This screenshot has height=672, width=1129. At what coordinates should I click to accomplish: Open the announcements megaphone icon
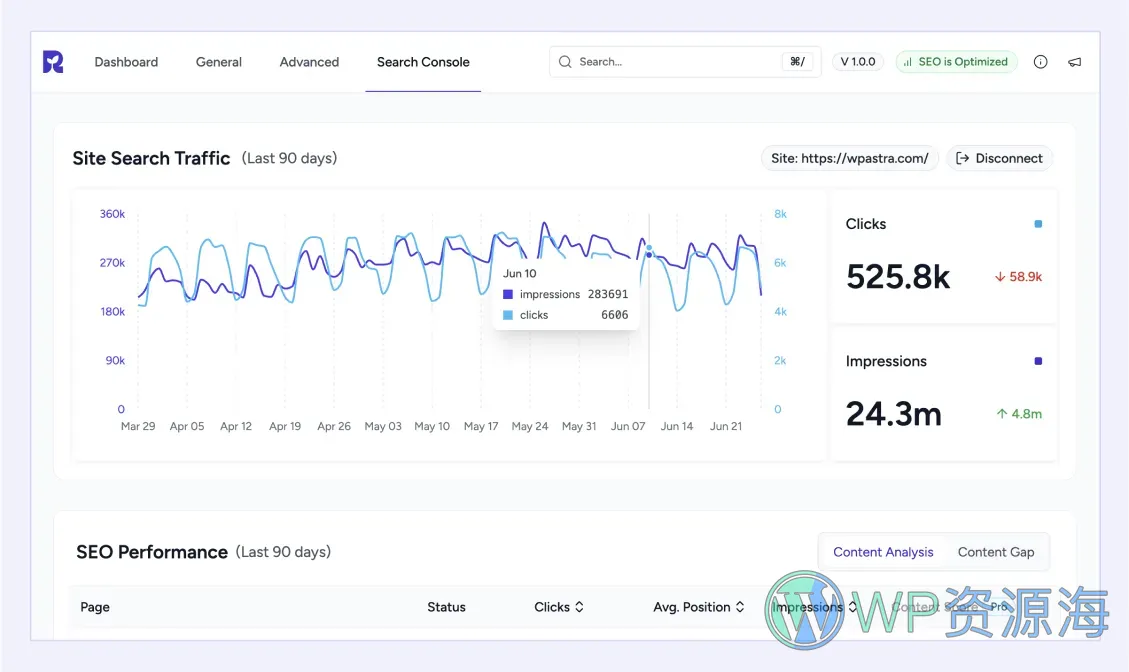[x=1075, y=61]
